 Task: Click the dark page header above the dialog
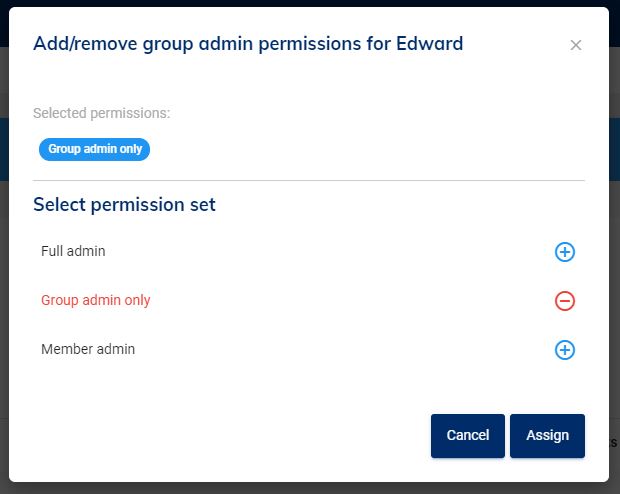tap(300, 3)
